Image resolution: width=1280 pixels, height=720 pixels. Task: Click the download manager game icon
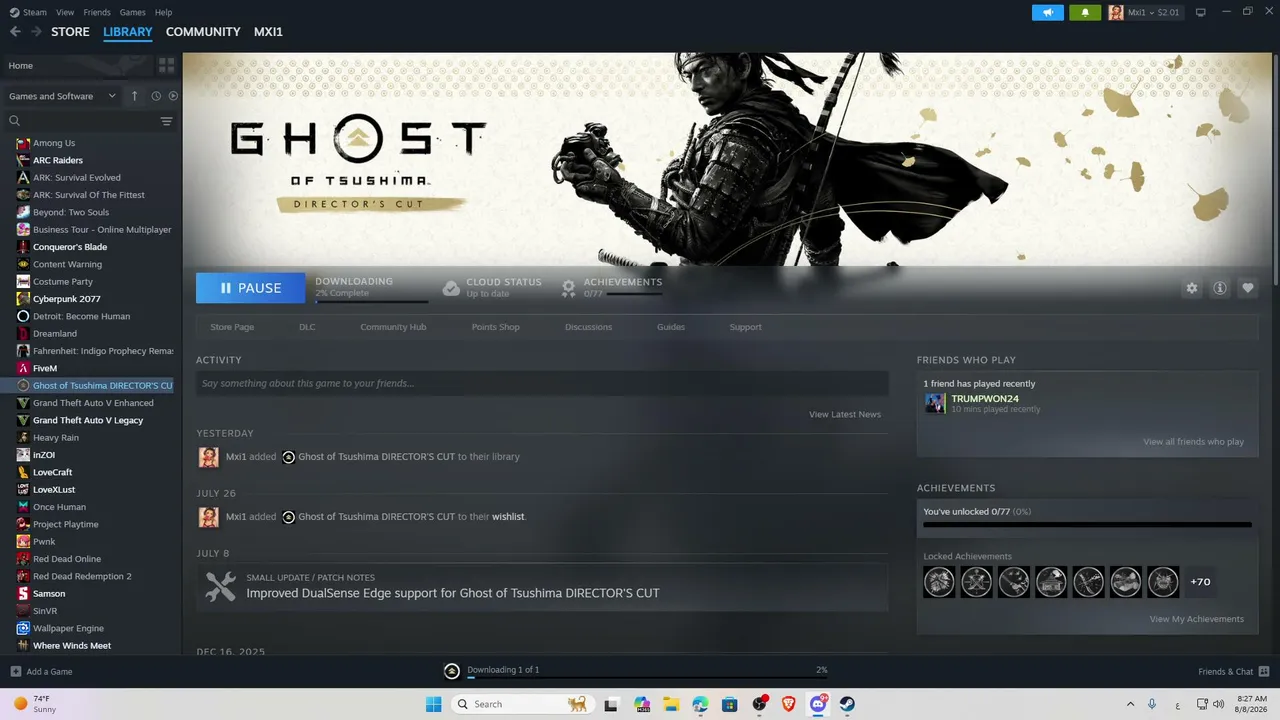tap(451, 670)
